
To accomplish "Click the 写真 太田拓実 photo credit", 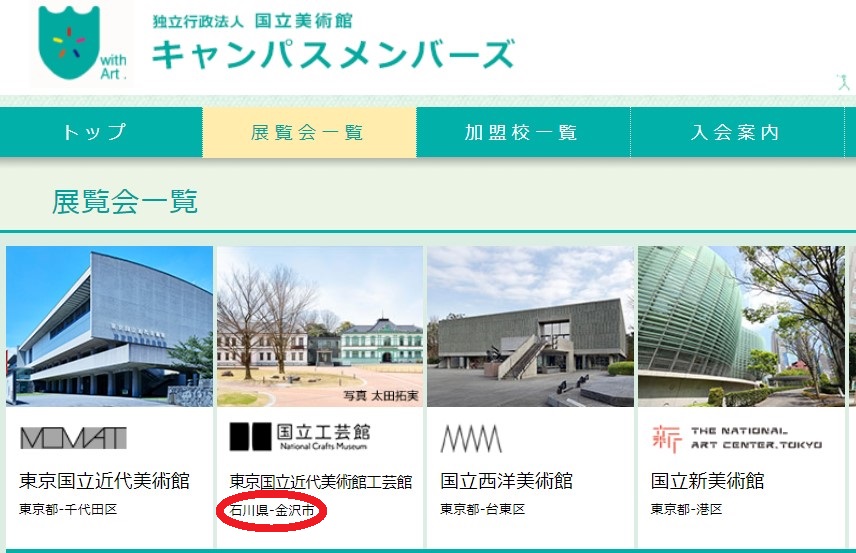I will [381, 396].
